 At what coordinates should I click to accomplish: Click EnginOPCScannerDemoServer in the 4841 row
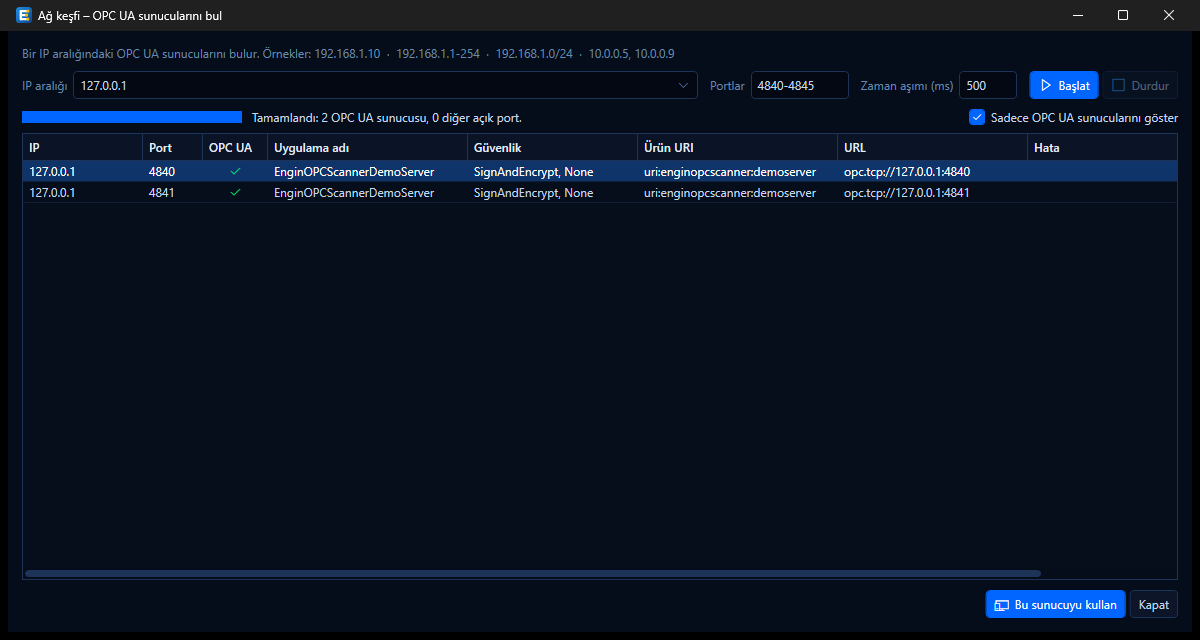pyautogui.click(x=354, y=193)
